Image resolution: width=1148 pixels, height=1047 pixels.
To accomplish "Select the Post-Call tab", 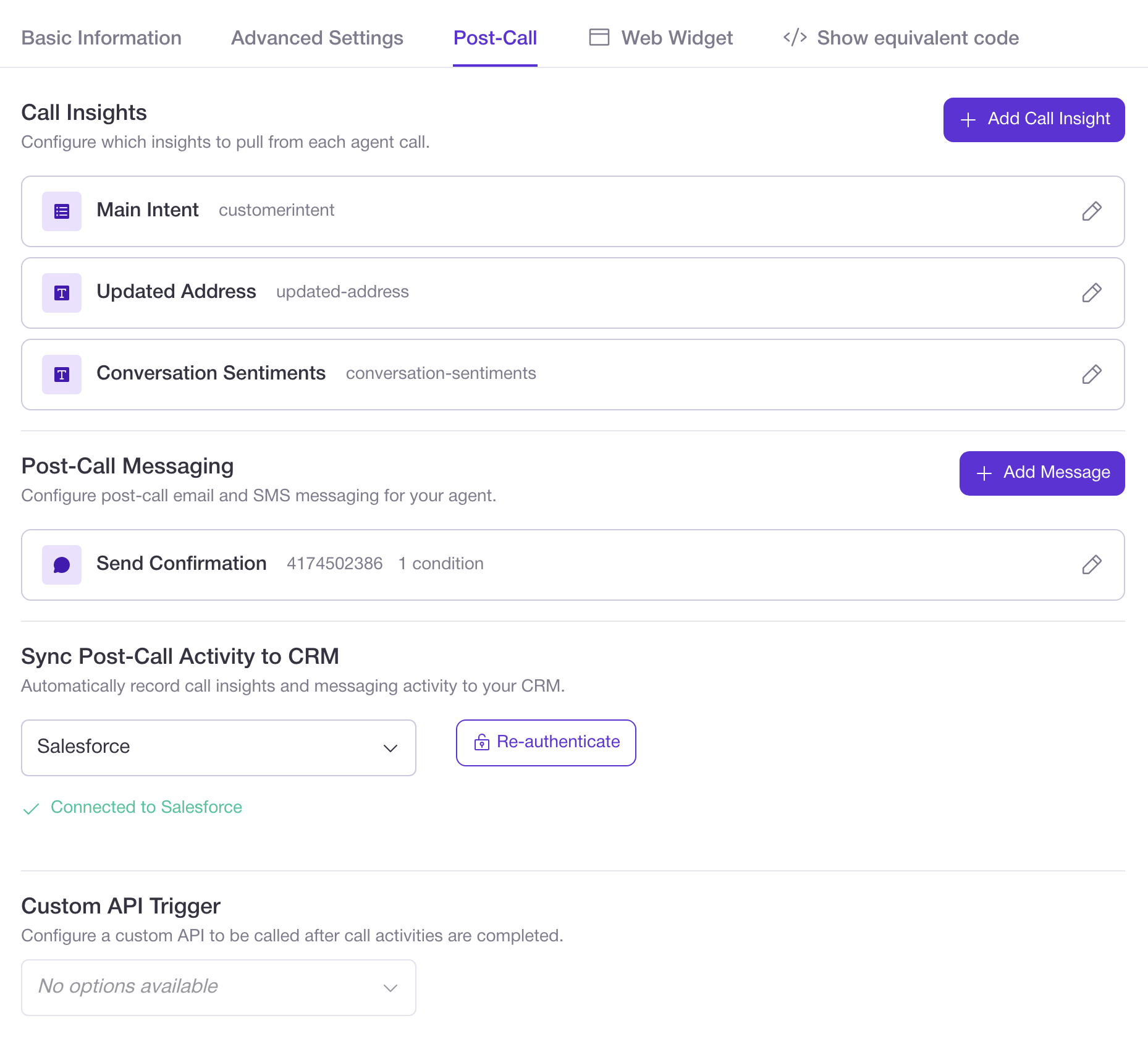I will (495, 38).
